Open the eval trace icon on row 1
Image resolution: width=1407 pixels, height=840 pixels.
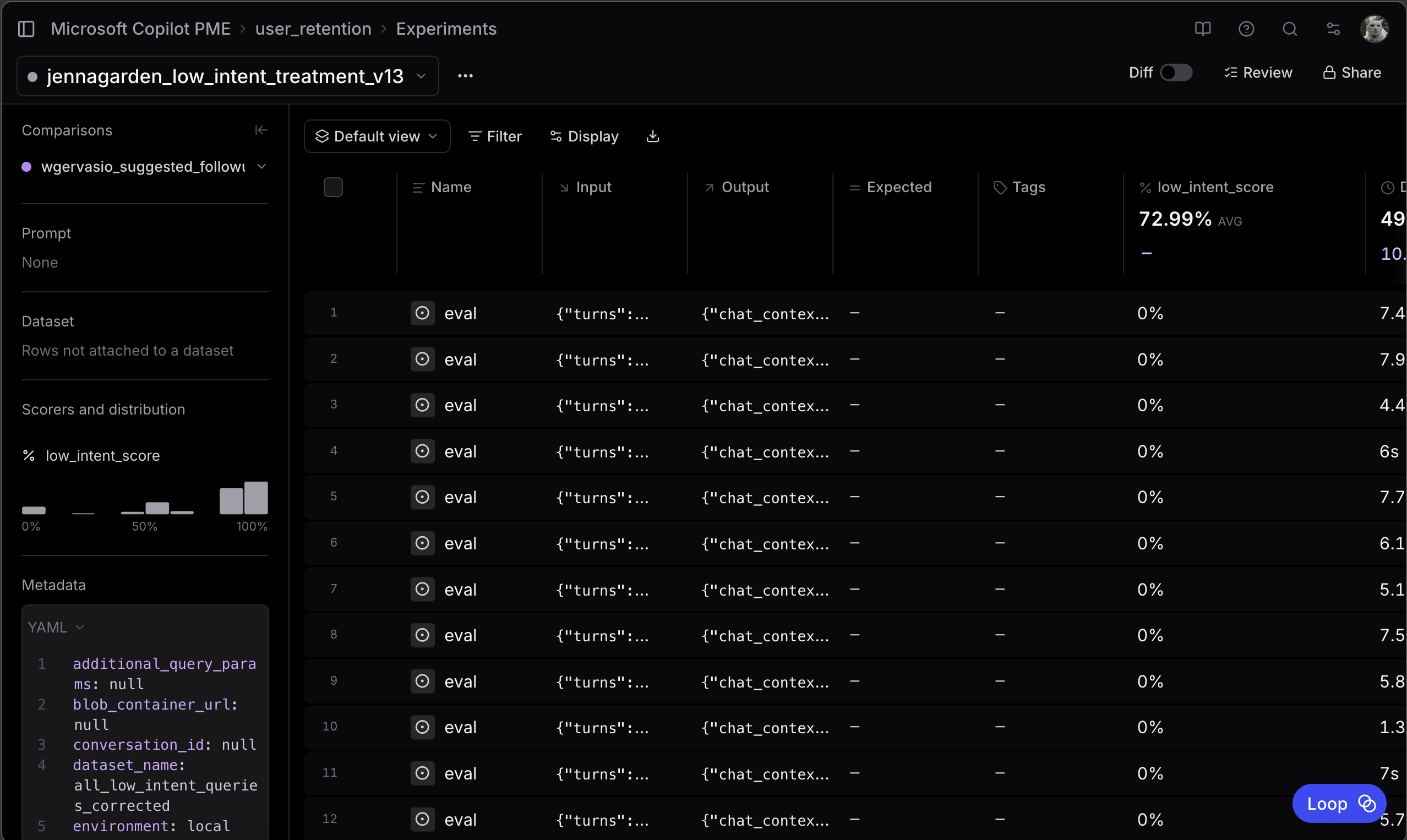point(423,313)
